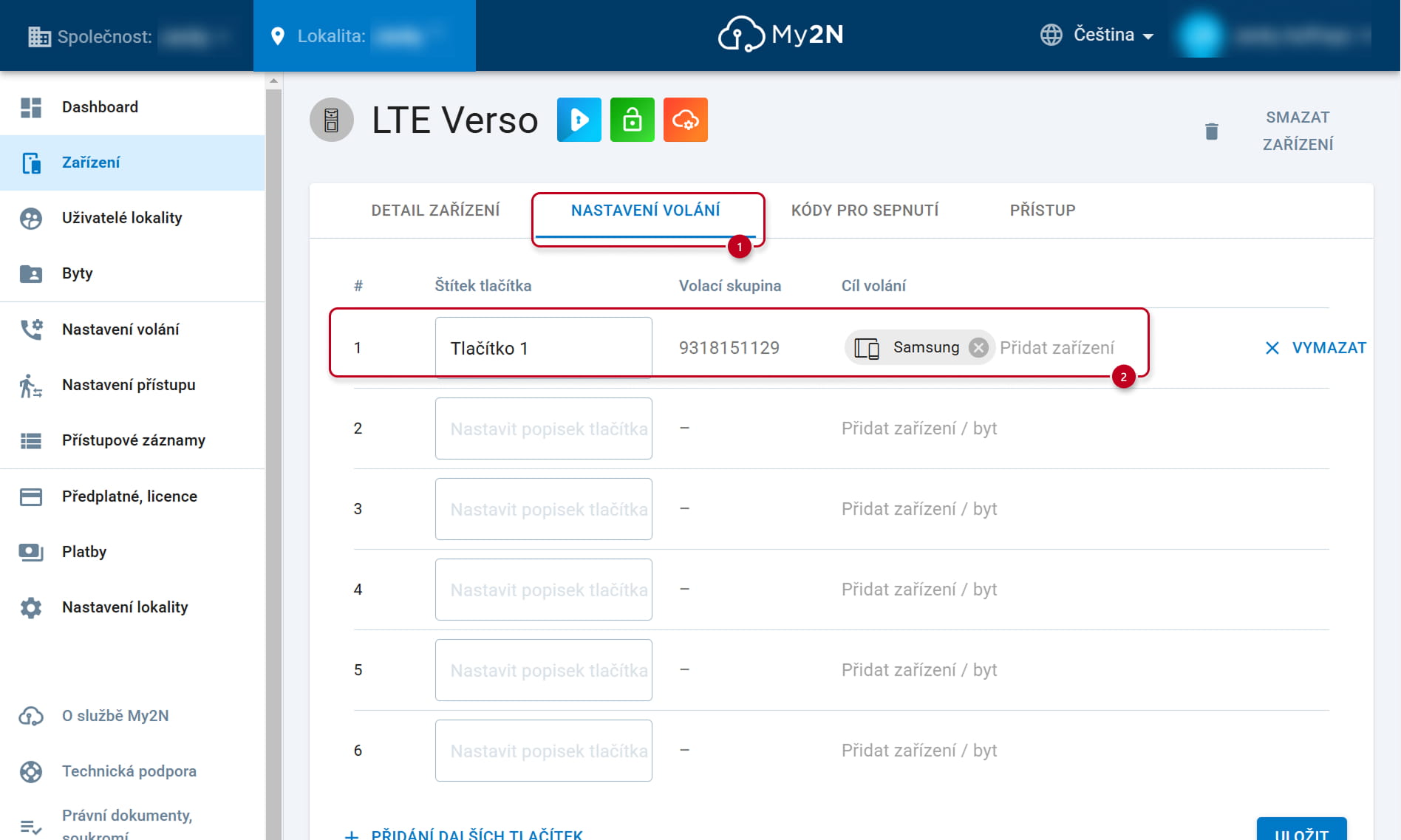Click the Předplatné, licence card icon
1401x840 pixels.
point(31,496)
